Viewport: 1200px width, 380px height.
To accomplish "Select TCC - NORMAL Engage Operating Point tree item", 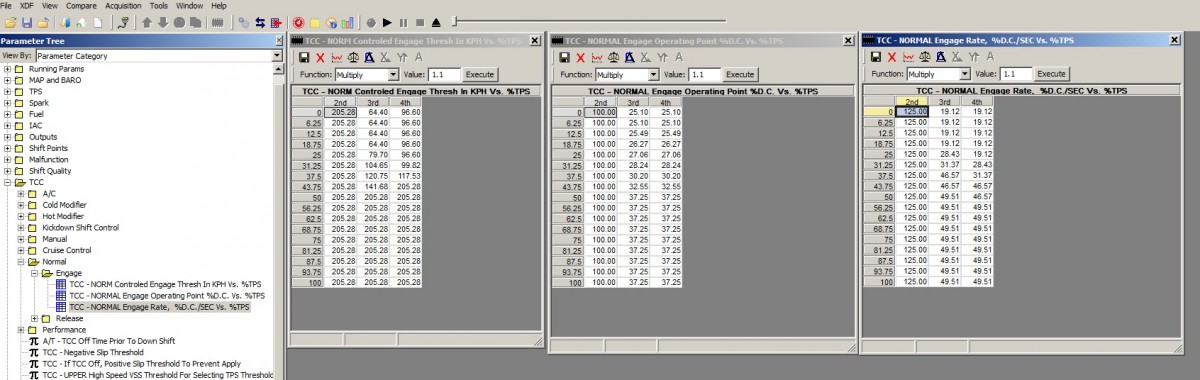I will [x=167, y=295].
